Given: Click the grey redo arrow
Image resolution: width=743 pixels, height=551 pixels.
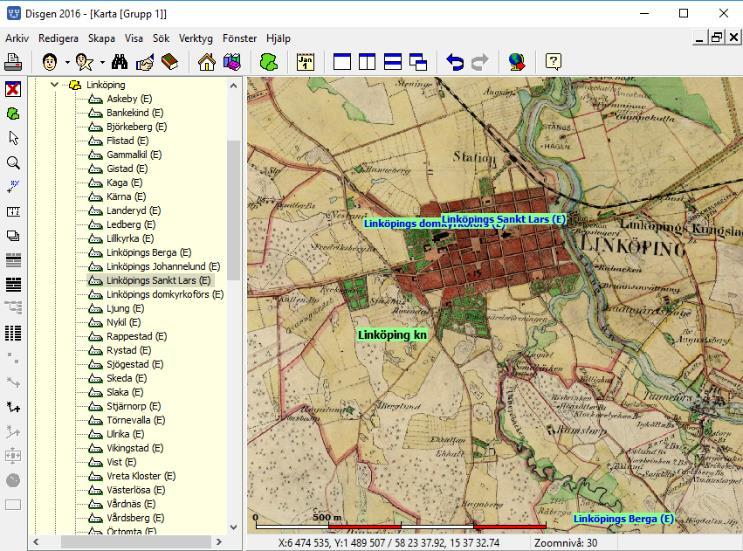Looking at the screenshot, I should 480,62.
